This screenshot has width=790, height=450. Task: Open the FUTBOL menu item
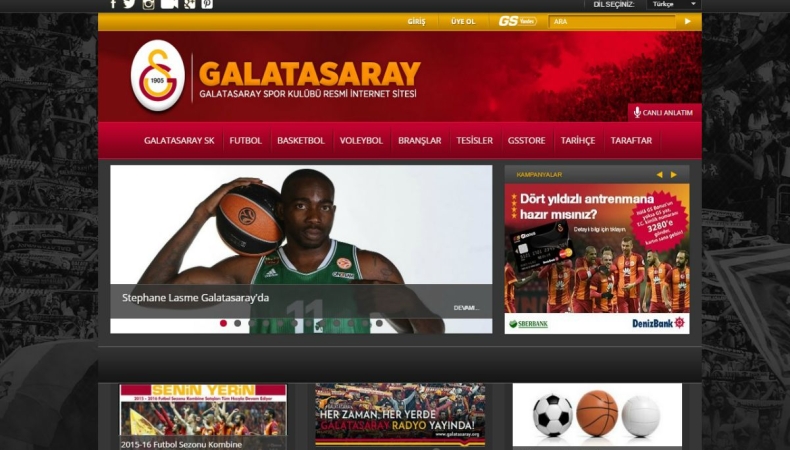click(x=245, y=141)
